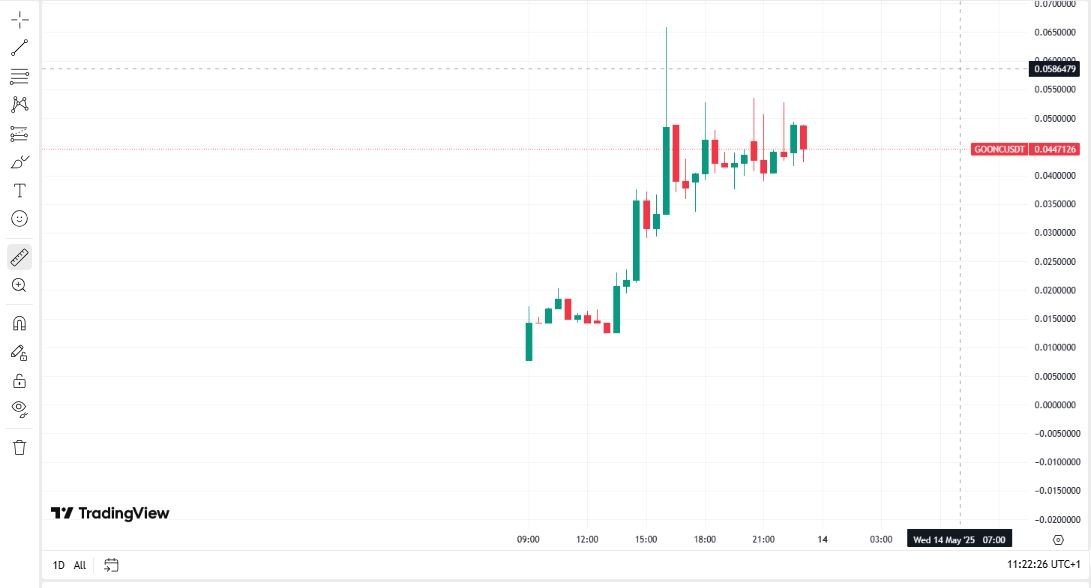Pick the Brush drawing tool
This screenshot has height=588, width=1091.
tap(19, 161)
